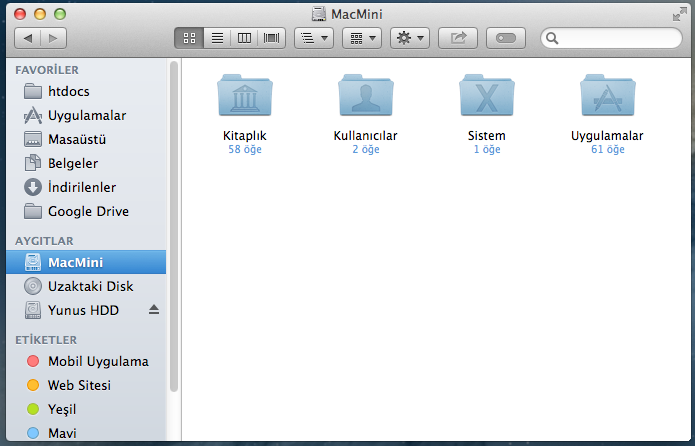Filter by the Yeşil green tag
Image resolution: width=695 pixels, height=446 pixels.
tap(86, 409)
